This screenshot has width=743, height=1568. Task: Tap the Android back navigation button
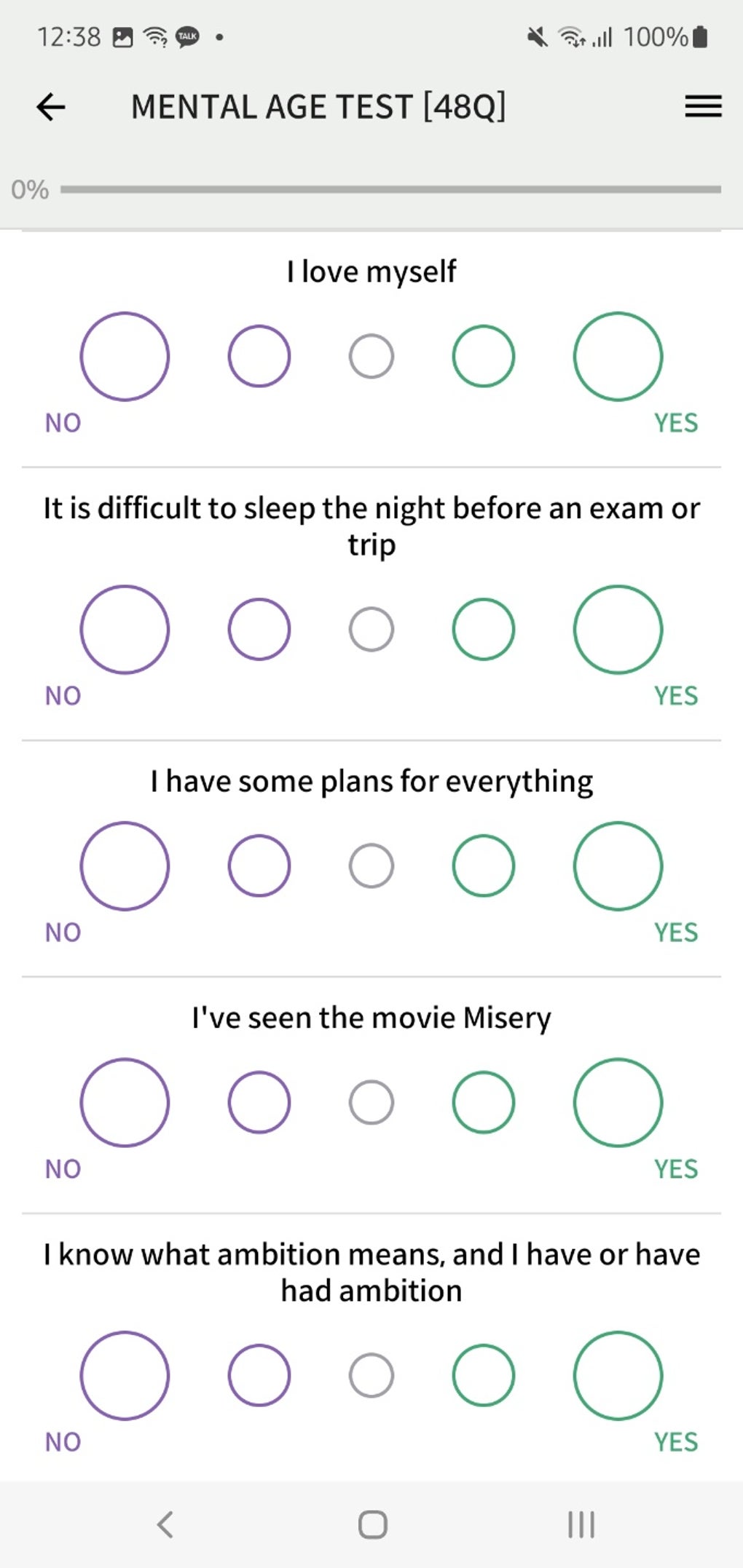coord(165,1524)
